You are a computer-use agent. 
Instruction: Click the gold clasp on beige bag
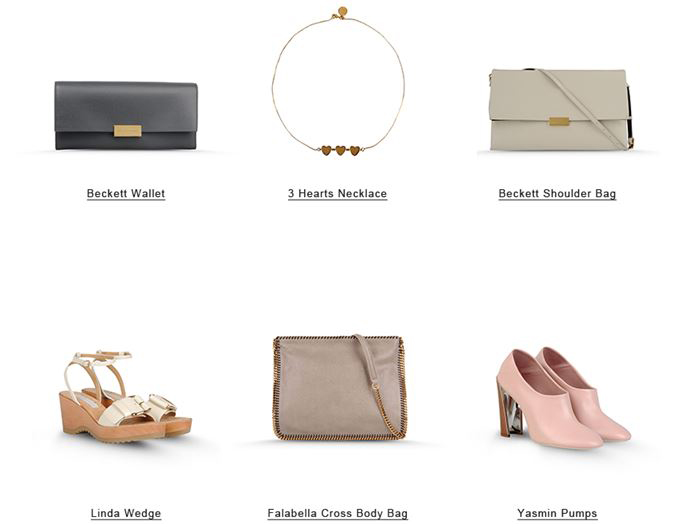(559, 122)
